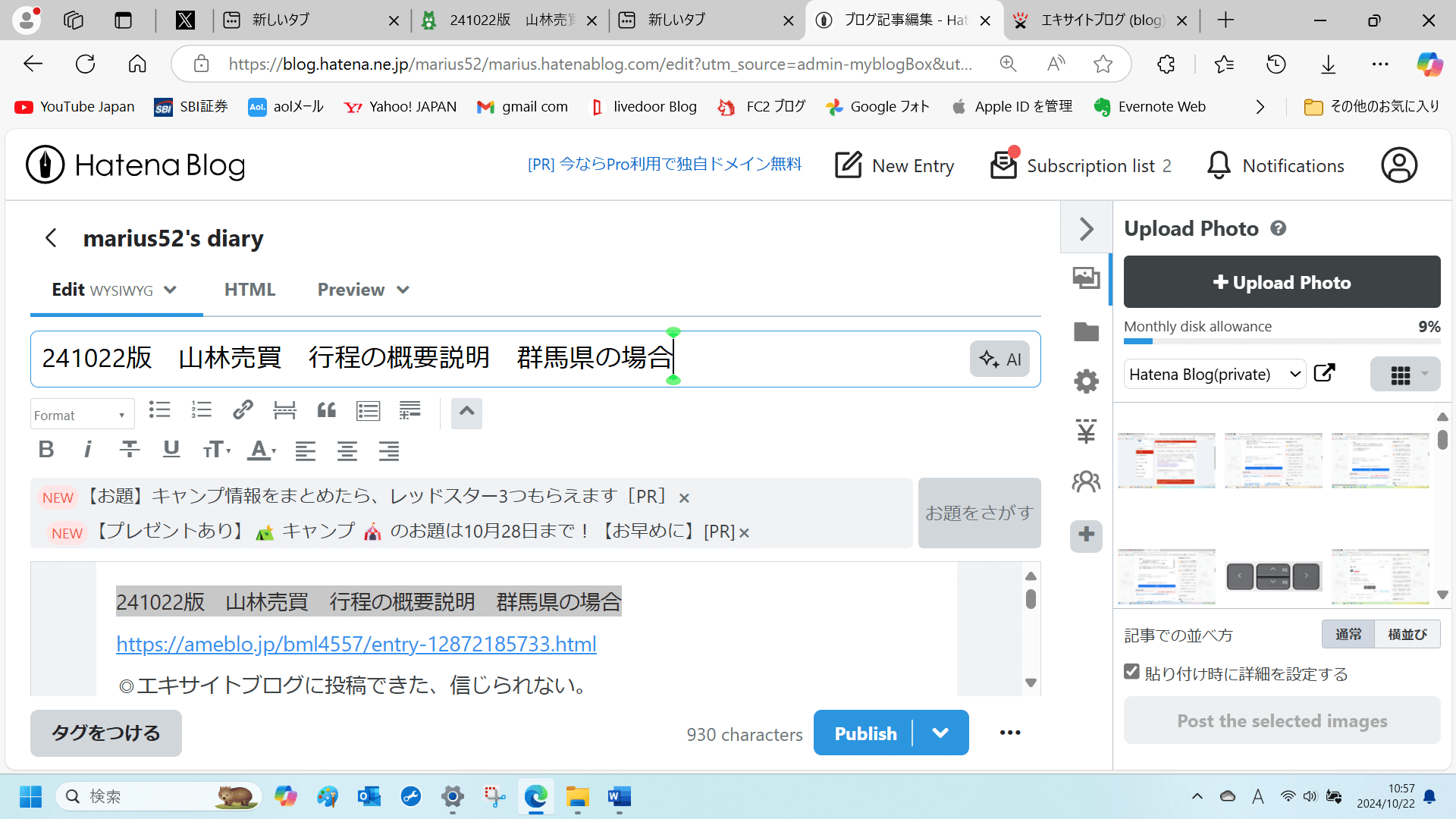Screen dimensions: 1456x819
Task: Select the bold formatting icon
Action: pos(46,450)
